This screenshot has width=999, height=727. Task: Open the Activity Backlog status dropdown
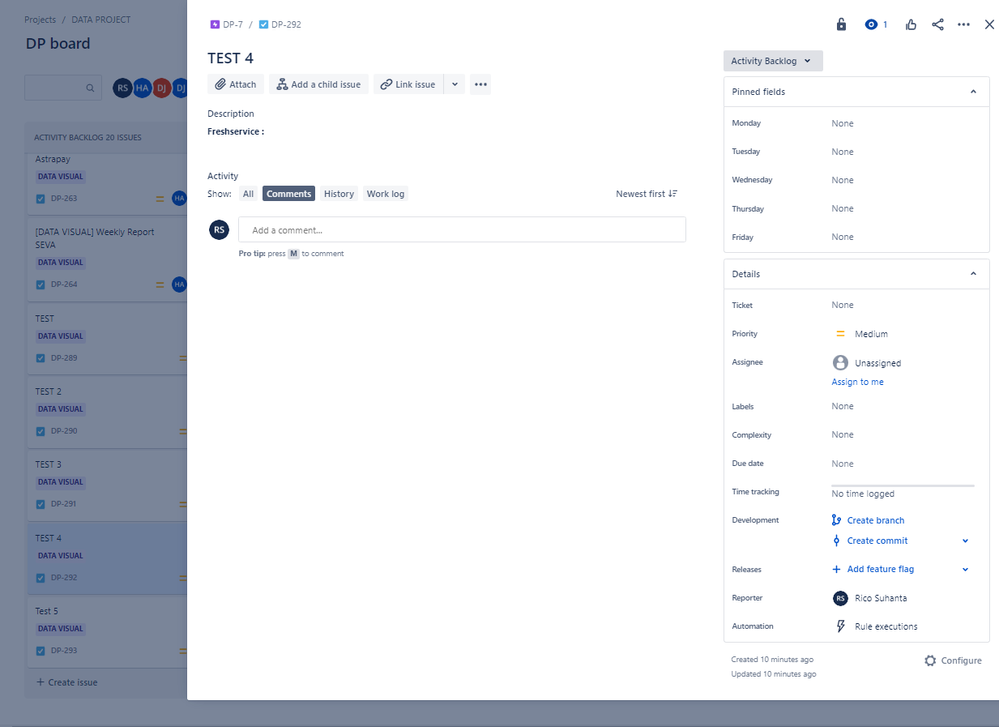773,61
